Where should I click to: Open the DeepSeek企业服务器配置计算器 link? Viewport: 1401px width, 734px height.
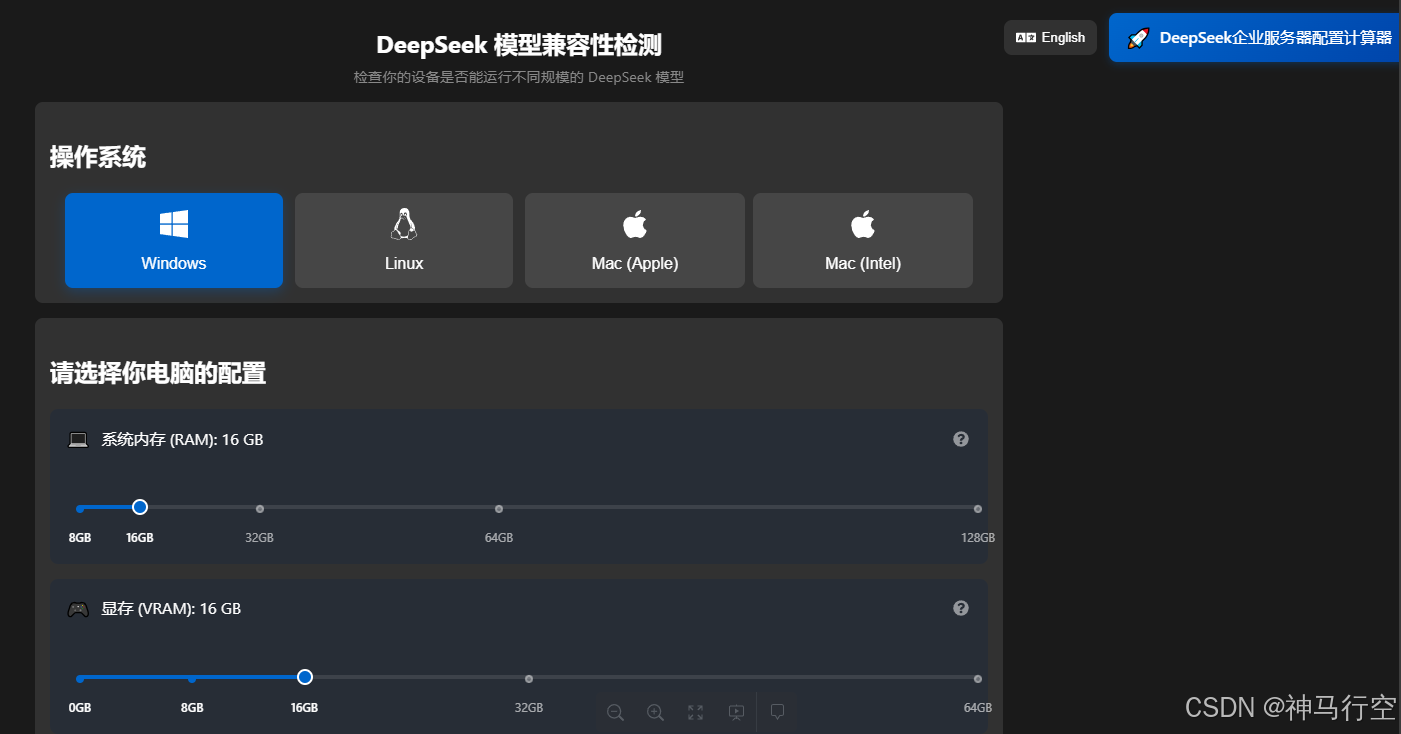1254,38
